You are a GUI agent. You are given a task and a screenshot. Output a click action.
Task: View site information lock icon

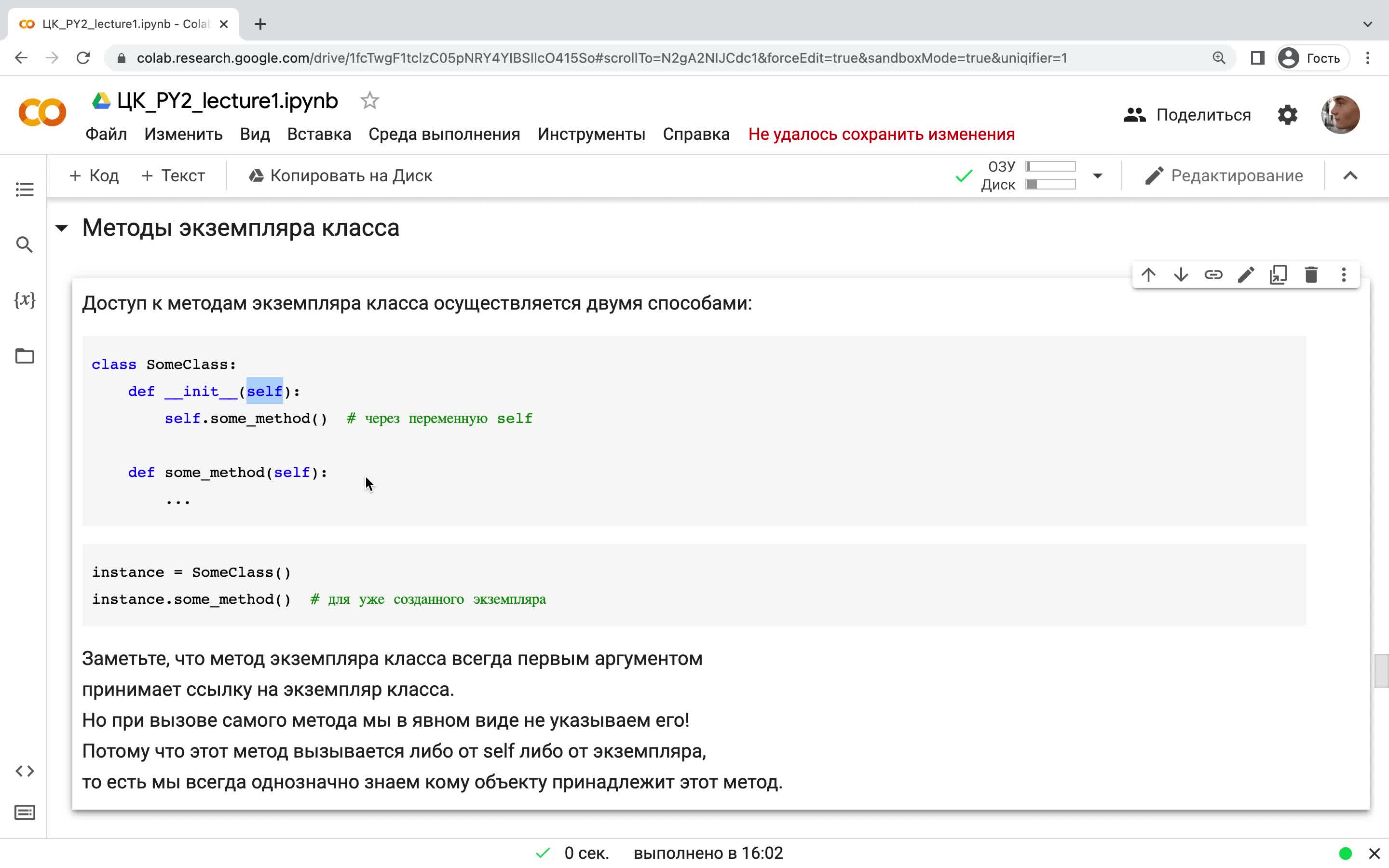click(x=121, y=58)
